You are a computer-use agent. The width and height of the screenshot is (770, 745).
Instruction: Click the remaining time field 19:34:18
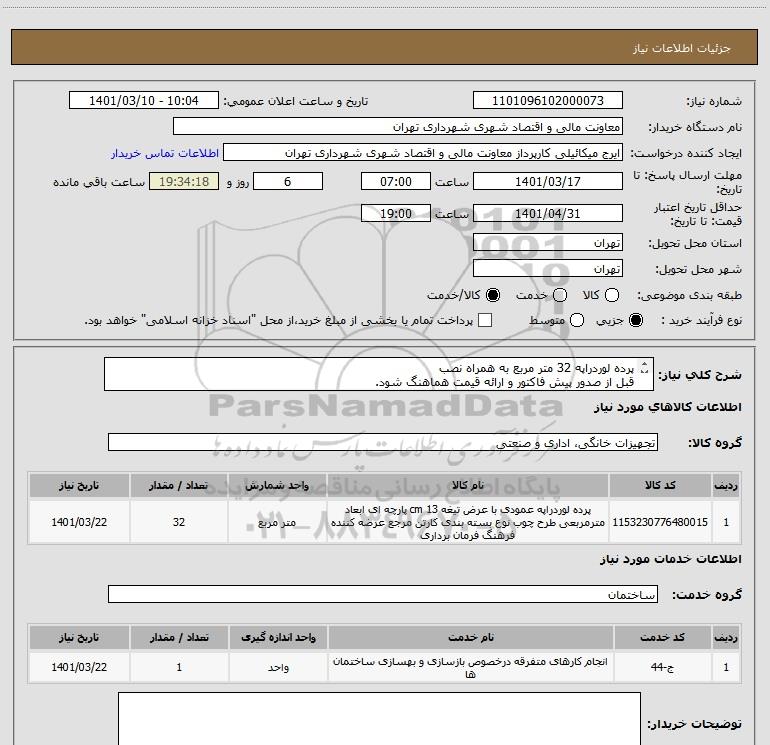click(x=184, y=181)
